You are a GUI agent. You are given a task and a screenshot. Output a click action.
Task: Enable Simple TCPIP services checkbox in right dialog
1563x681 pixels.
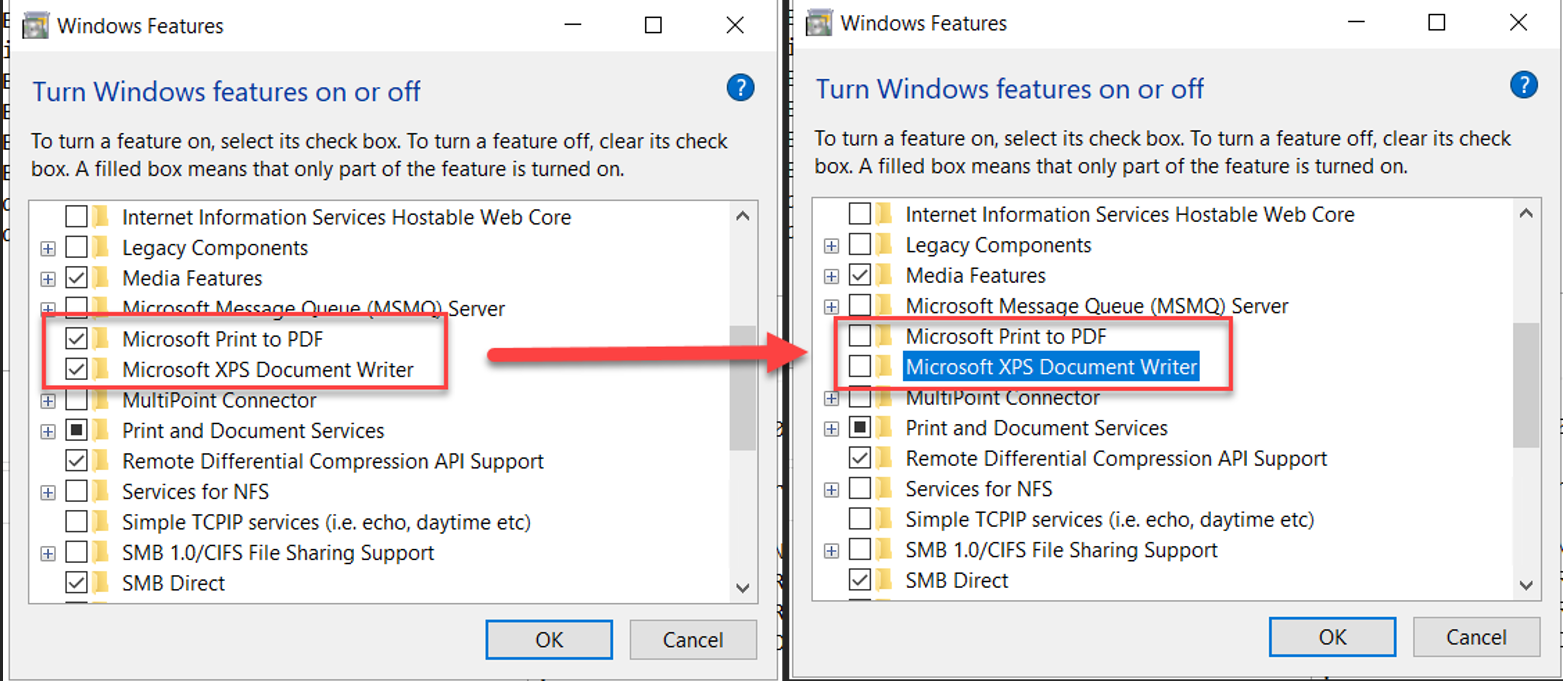(859, 519)
